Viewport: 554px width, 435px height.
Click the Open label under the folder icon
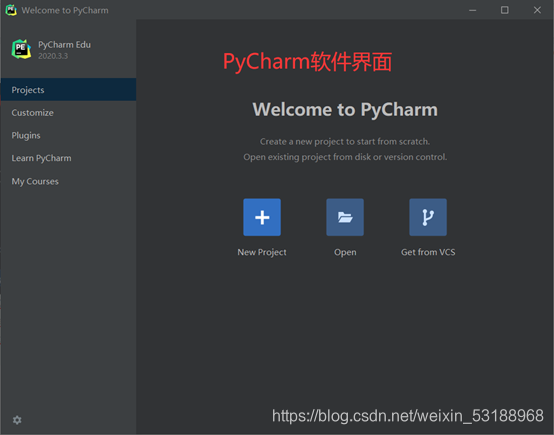[345, 252]
